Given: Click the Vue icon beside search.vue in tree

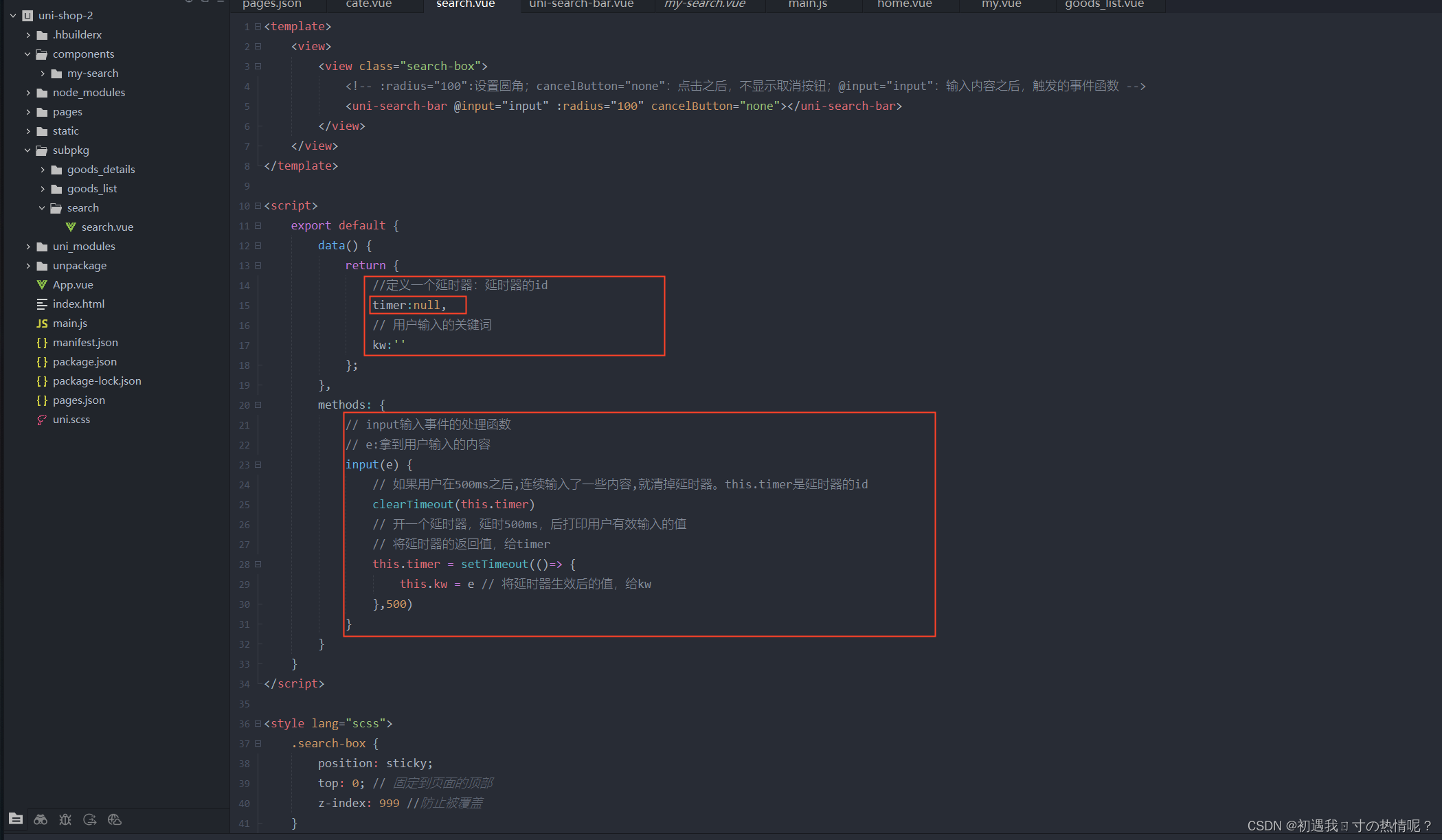Looking at the screenshot, I should pyautogui.click(x=71, y=227).
